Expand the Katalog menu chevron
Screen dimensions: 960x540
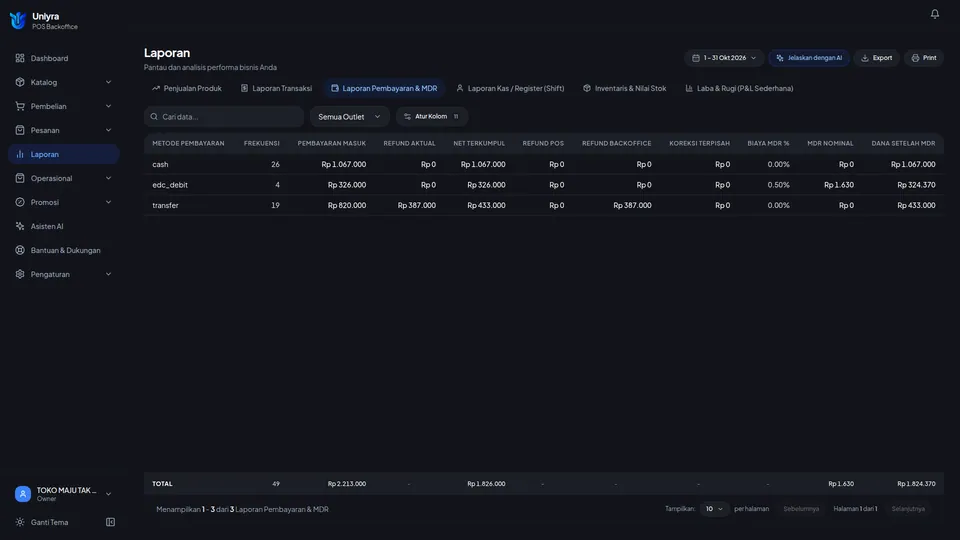point(108,82)
